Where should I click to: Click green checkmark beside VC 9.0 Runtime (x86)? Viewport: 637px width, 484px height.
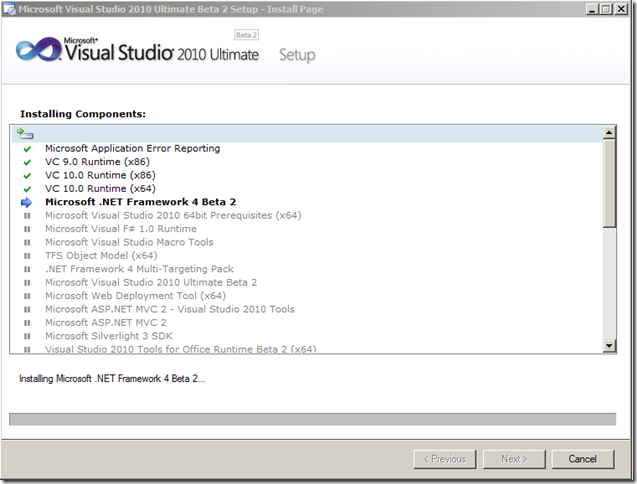pos(27,162)
